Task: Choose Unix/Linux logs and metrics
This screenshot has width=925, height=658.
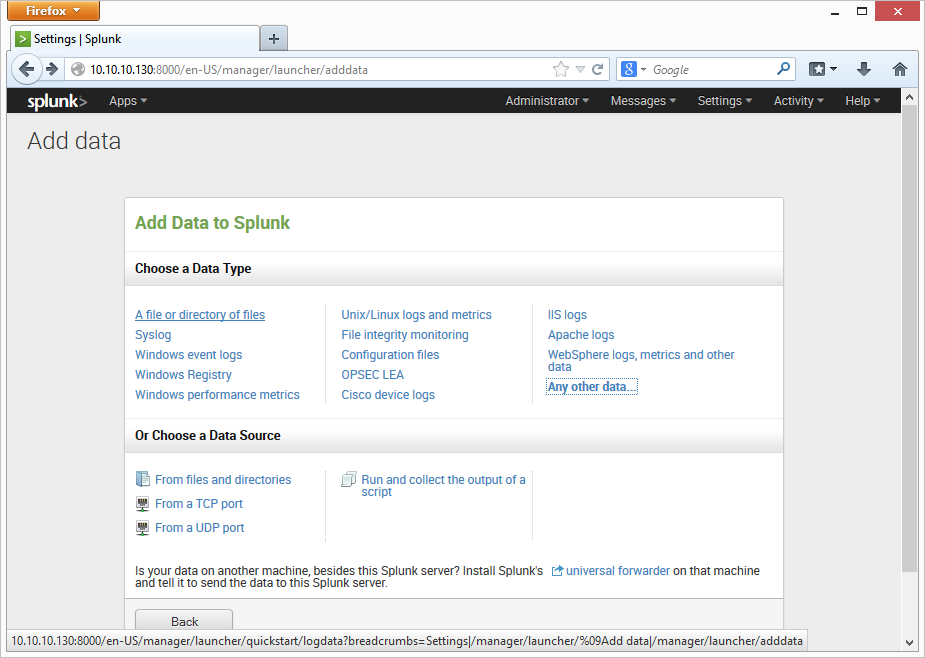Action: [x=416, y=315]
